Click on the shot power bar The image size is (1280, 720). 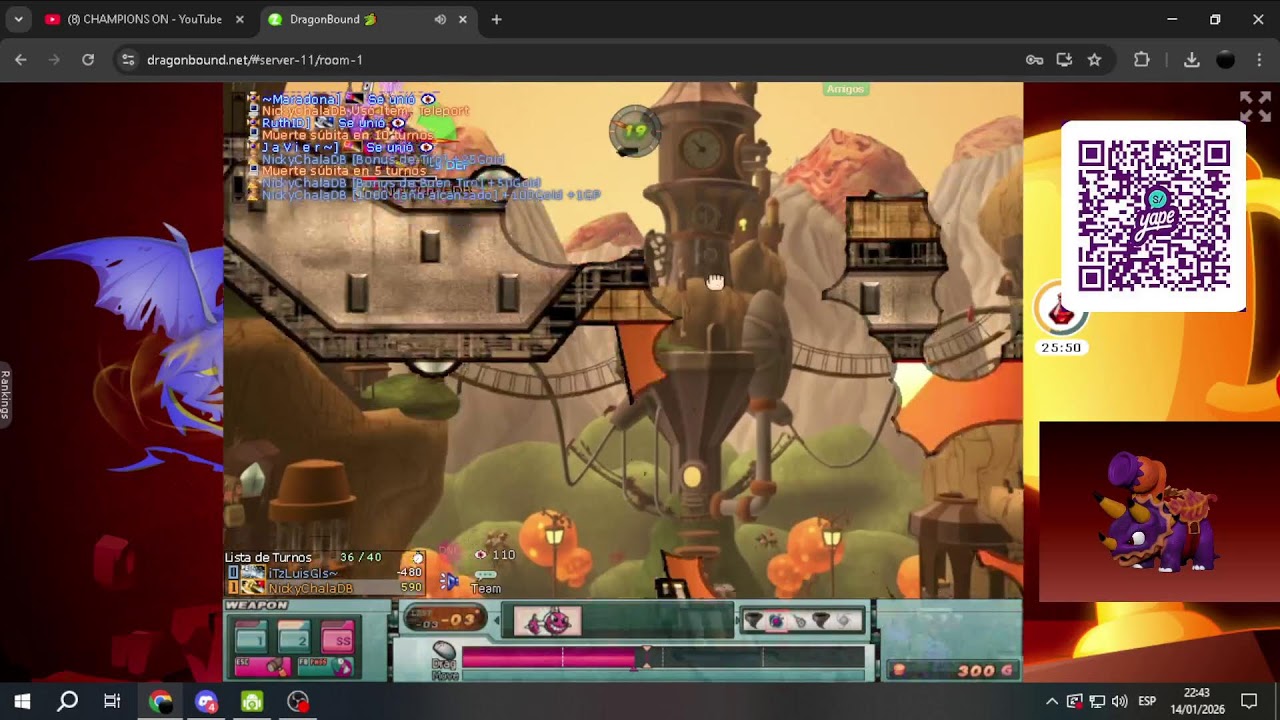tap(663, 657)
